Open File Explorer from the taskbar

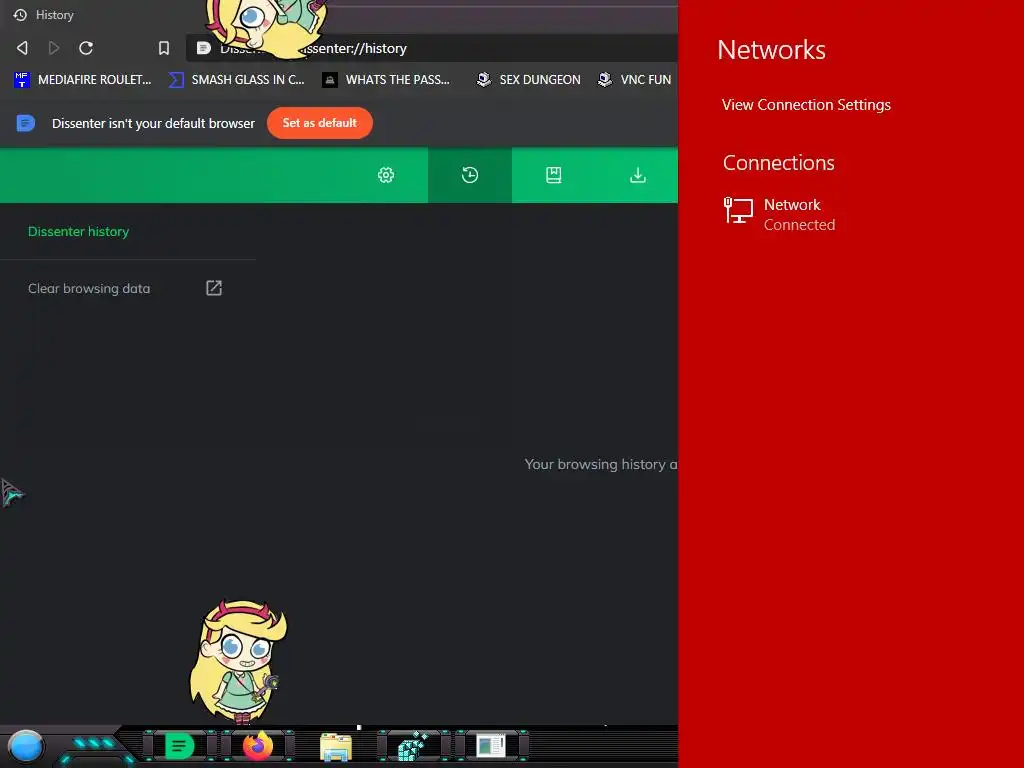point(336,746)
